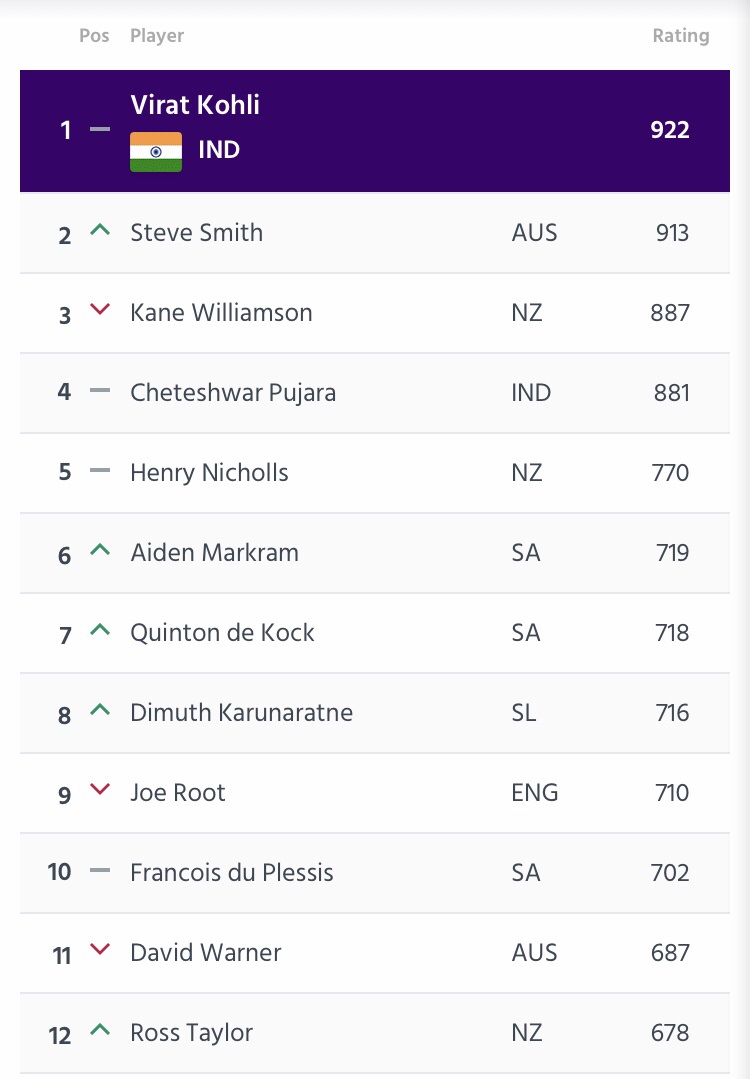Open Francois du Plessis entry
Viewport: 750px width, 1079px height.
pos(232,873)
